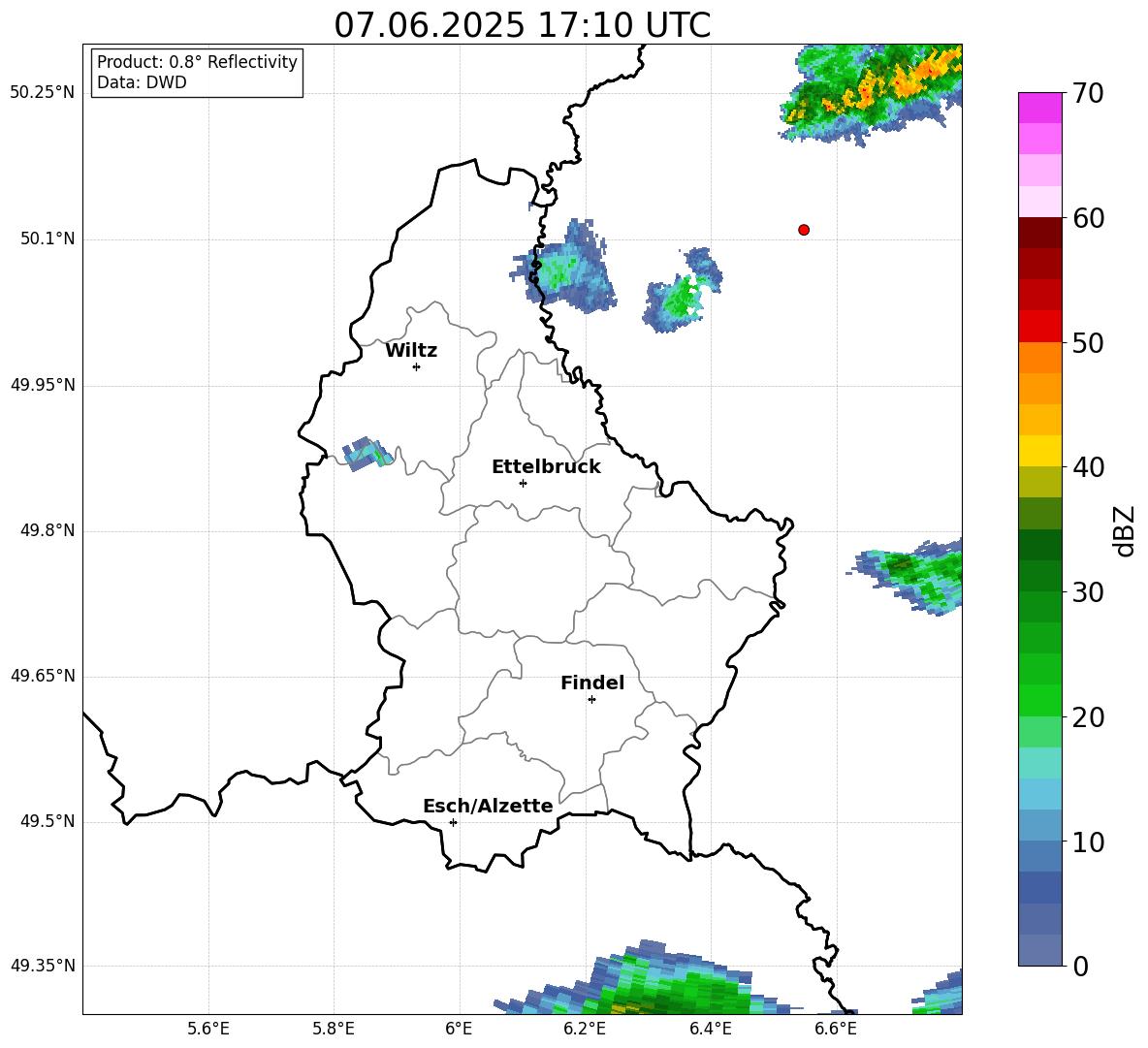1148x1048 pixels.
Task: Click the 10 value on the colorbar
Action: (1088, 842)
